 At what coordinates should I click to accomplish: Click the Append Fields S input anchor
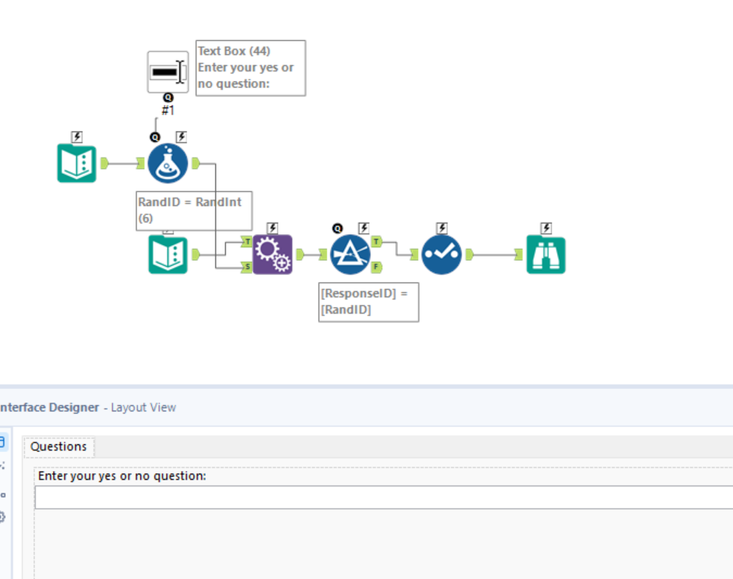[x=247, y=267]
